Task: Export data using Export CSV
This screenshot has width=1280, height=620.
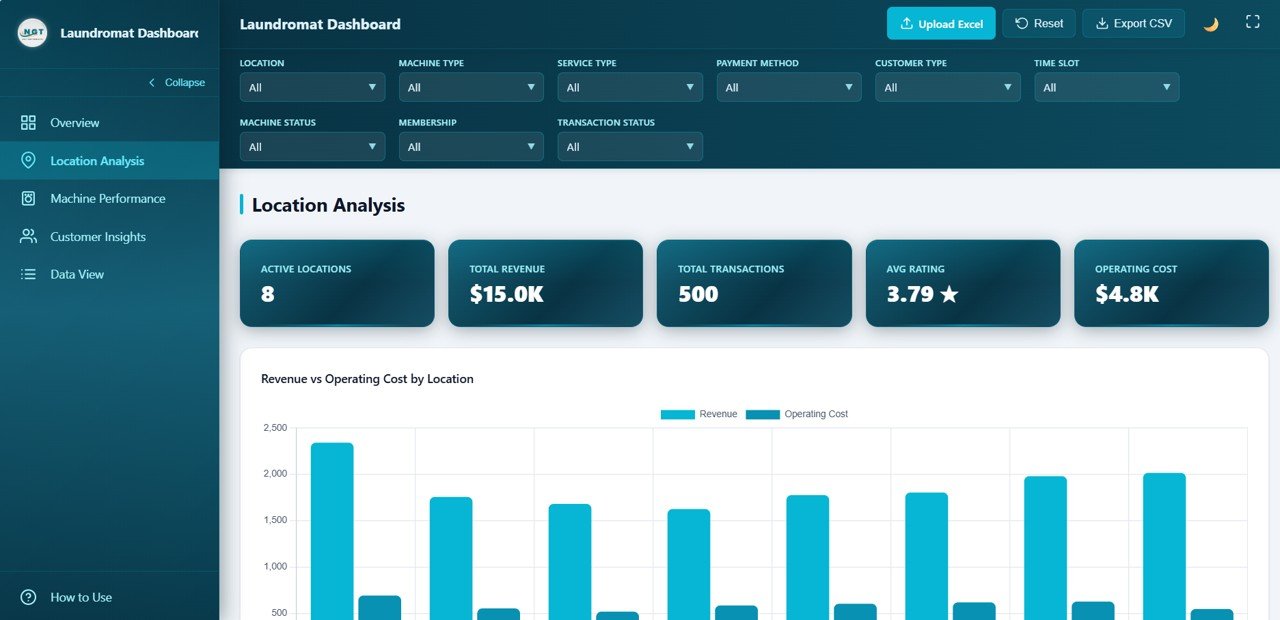Action: coord(1133,22)
